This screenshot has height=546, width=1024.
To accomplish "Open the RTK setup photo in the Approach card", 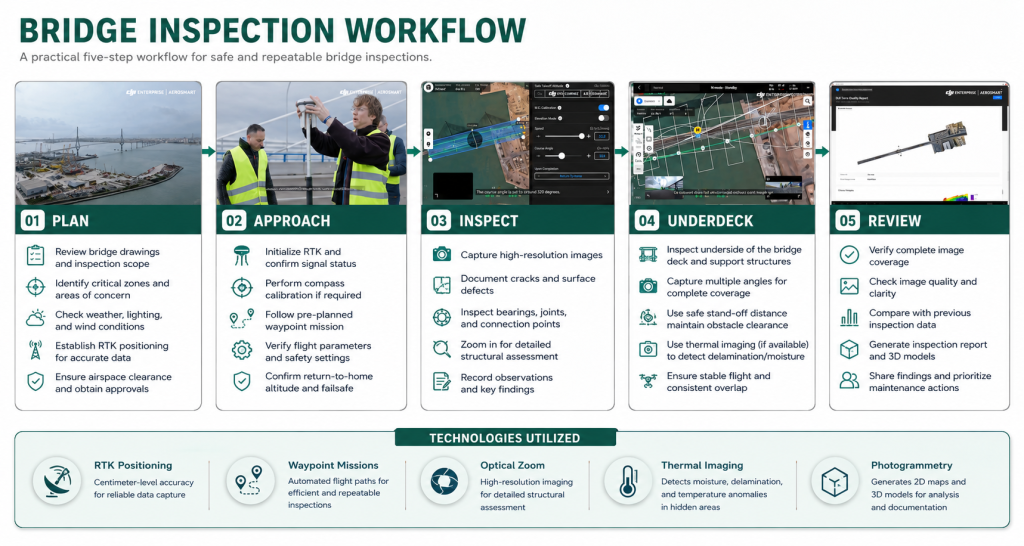I will (312, 143).
